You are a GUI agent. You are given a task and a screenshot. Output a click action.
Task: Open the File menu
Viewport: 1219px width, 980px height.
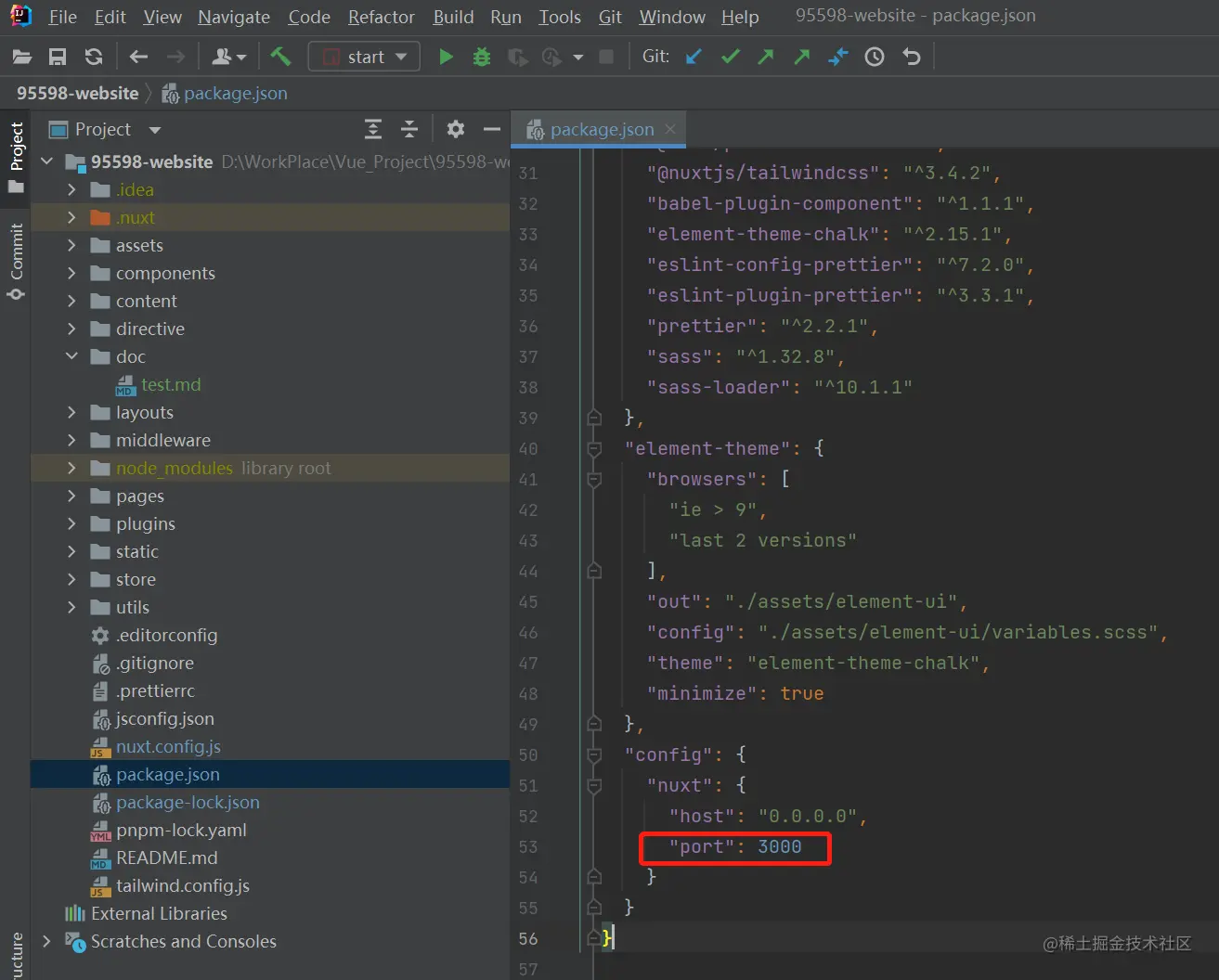point(63,17)
